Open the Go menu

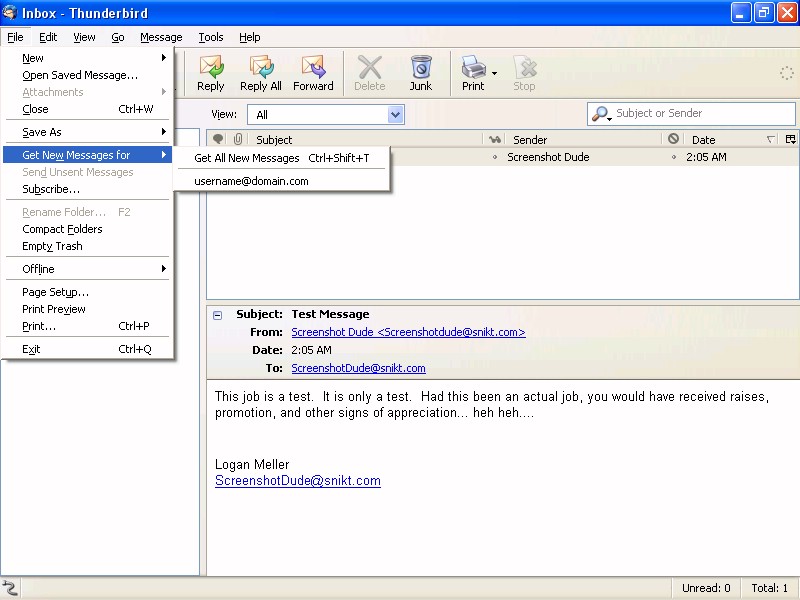118,37
